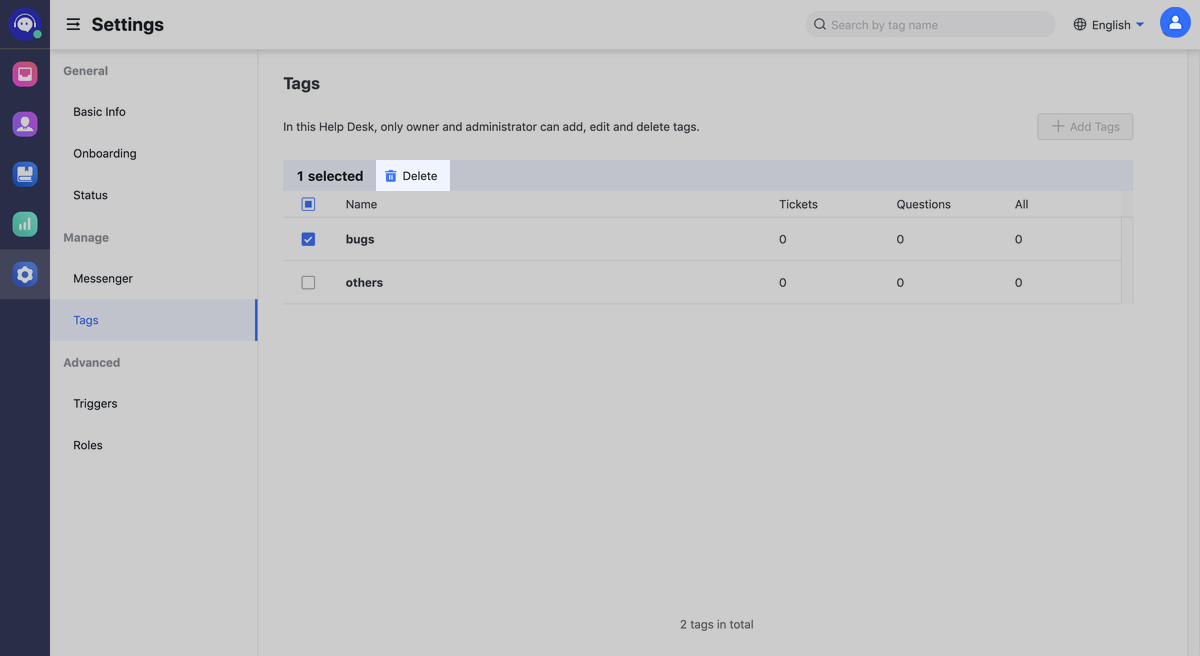
Task: Open Onboarding settings
Action: point(105,154)
